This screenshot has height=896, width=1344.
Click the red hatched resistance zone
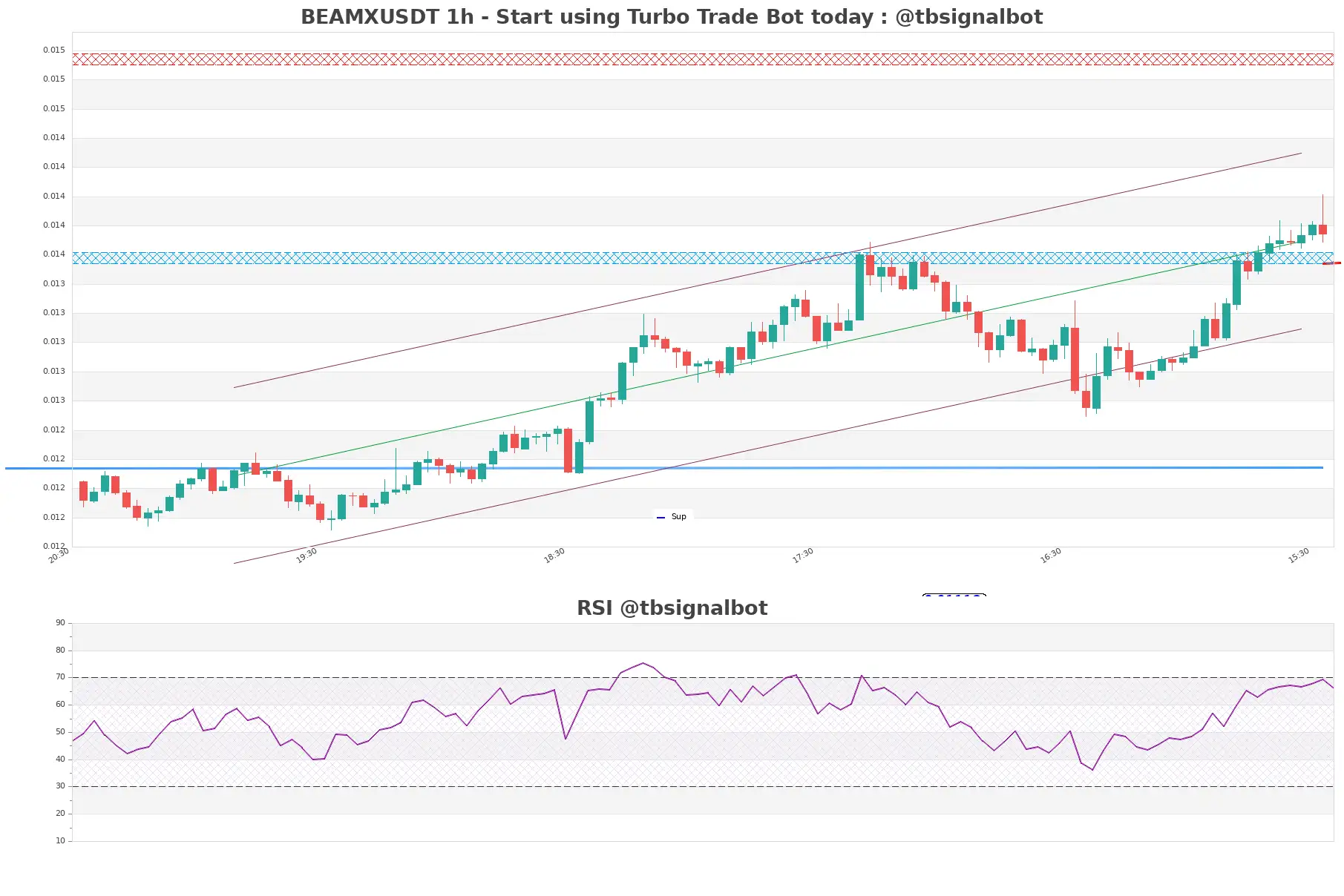(x=703, y=59)
